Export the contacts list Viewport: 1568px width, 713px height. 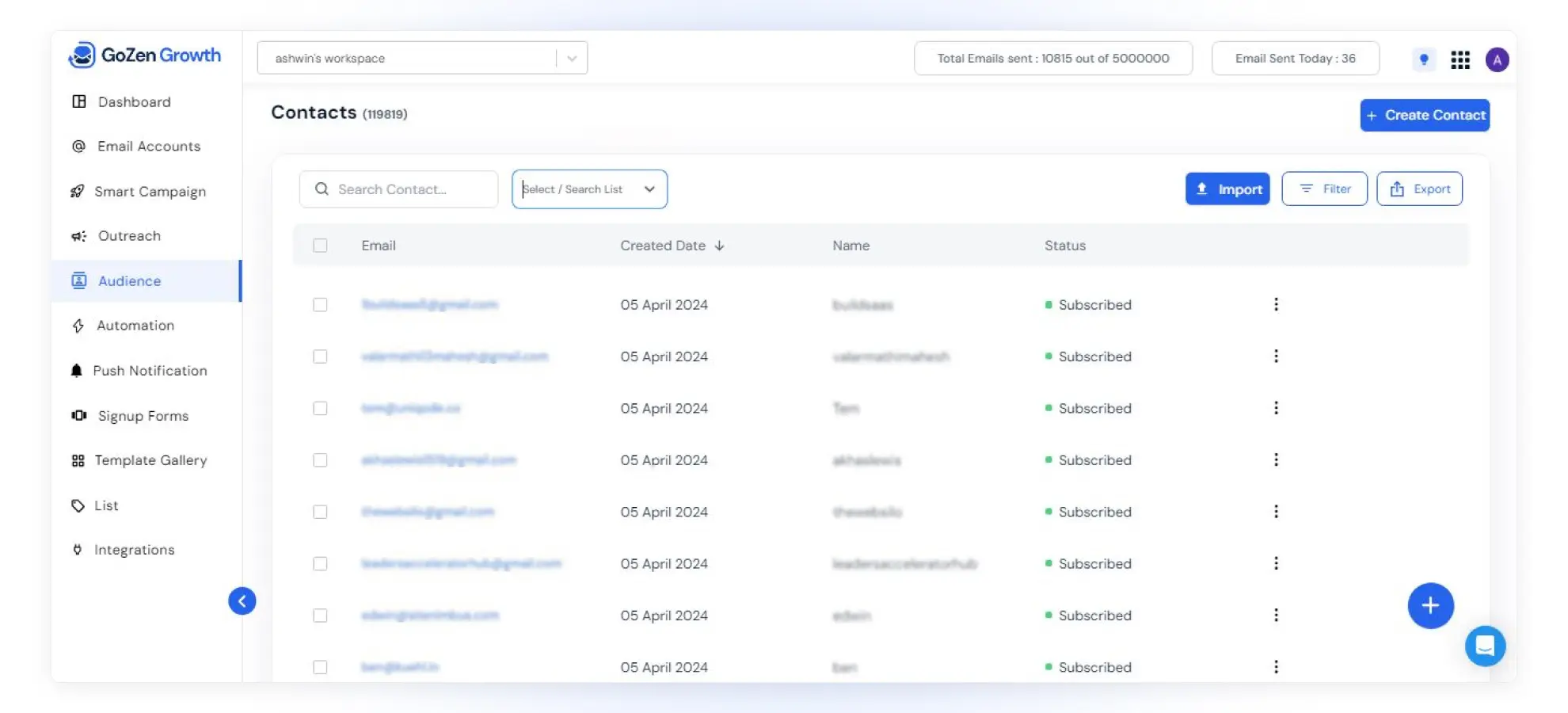click(x=1419, y=189)
